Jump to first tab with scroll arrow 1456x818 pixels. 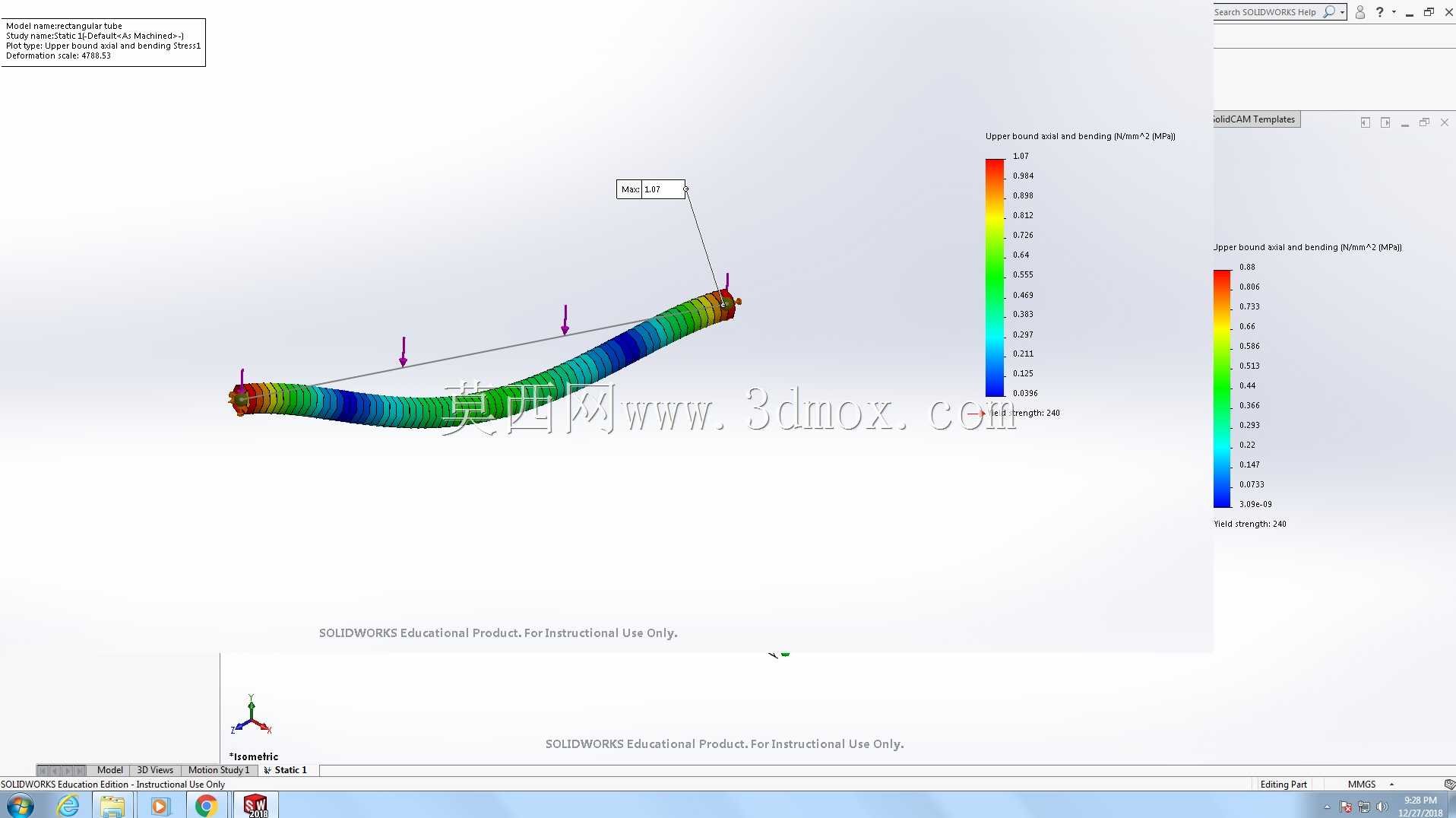(43, 770)
